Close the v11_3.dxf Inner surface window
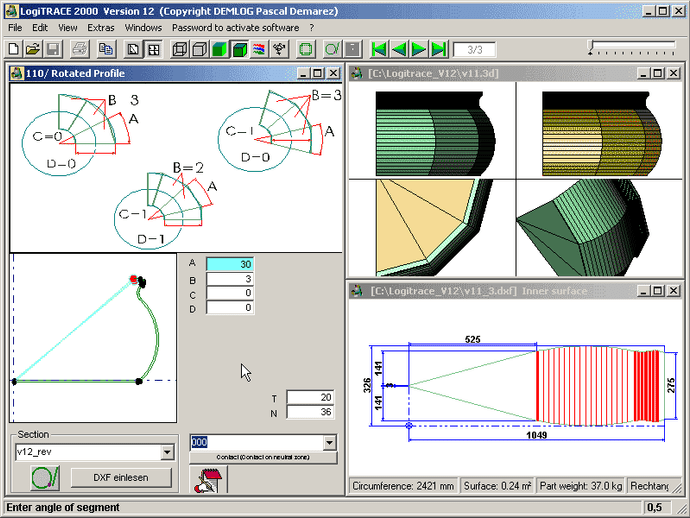The image size is (690, 518). [x=673, y=291]
